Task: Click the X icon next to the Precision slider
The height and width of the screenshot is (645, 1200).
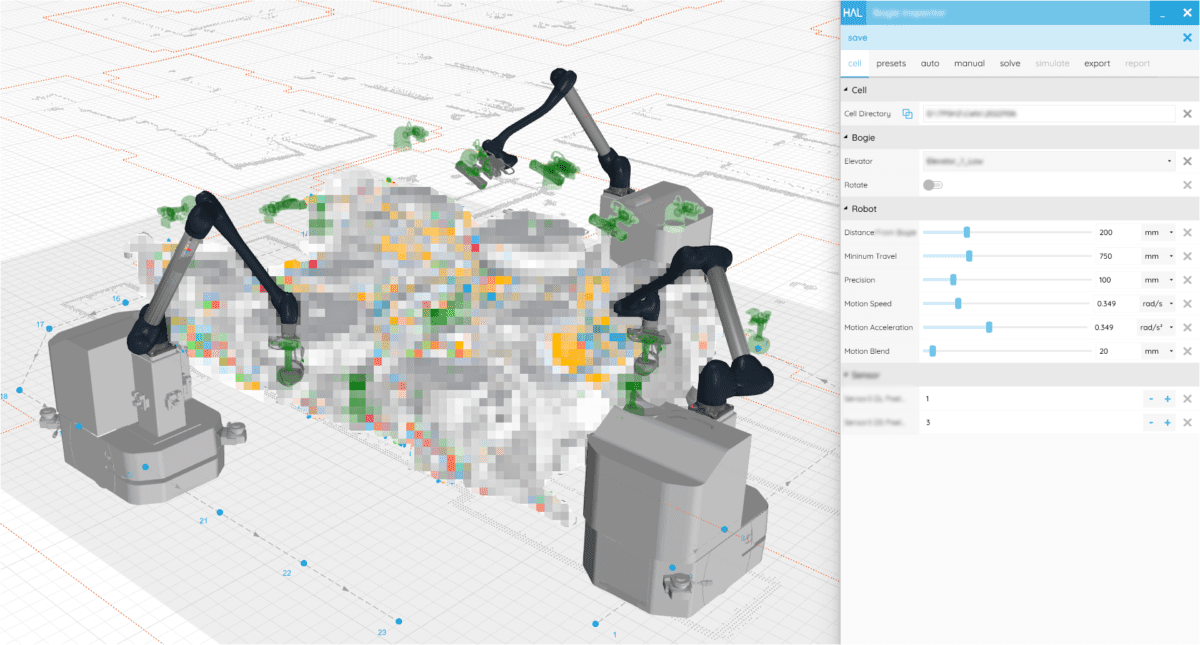Action: click(1187, 279)
